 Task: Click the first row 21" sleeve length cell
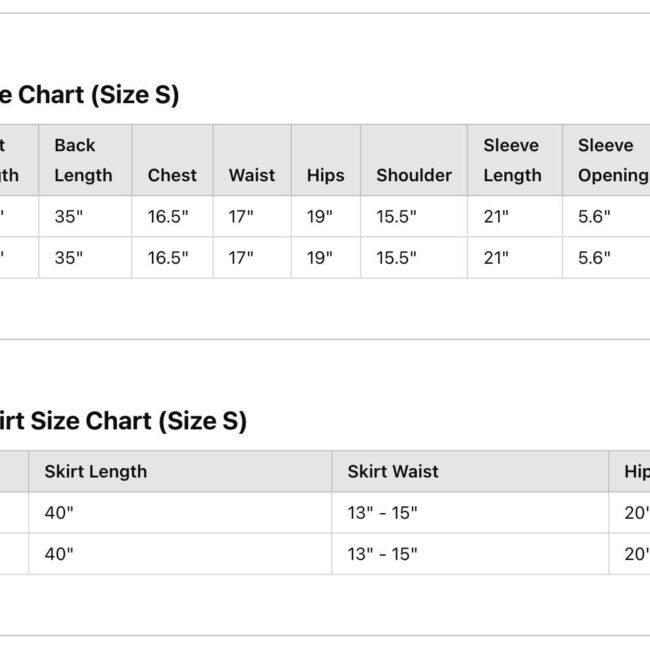515,216
